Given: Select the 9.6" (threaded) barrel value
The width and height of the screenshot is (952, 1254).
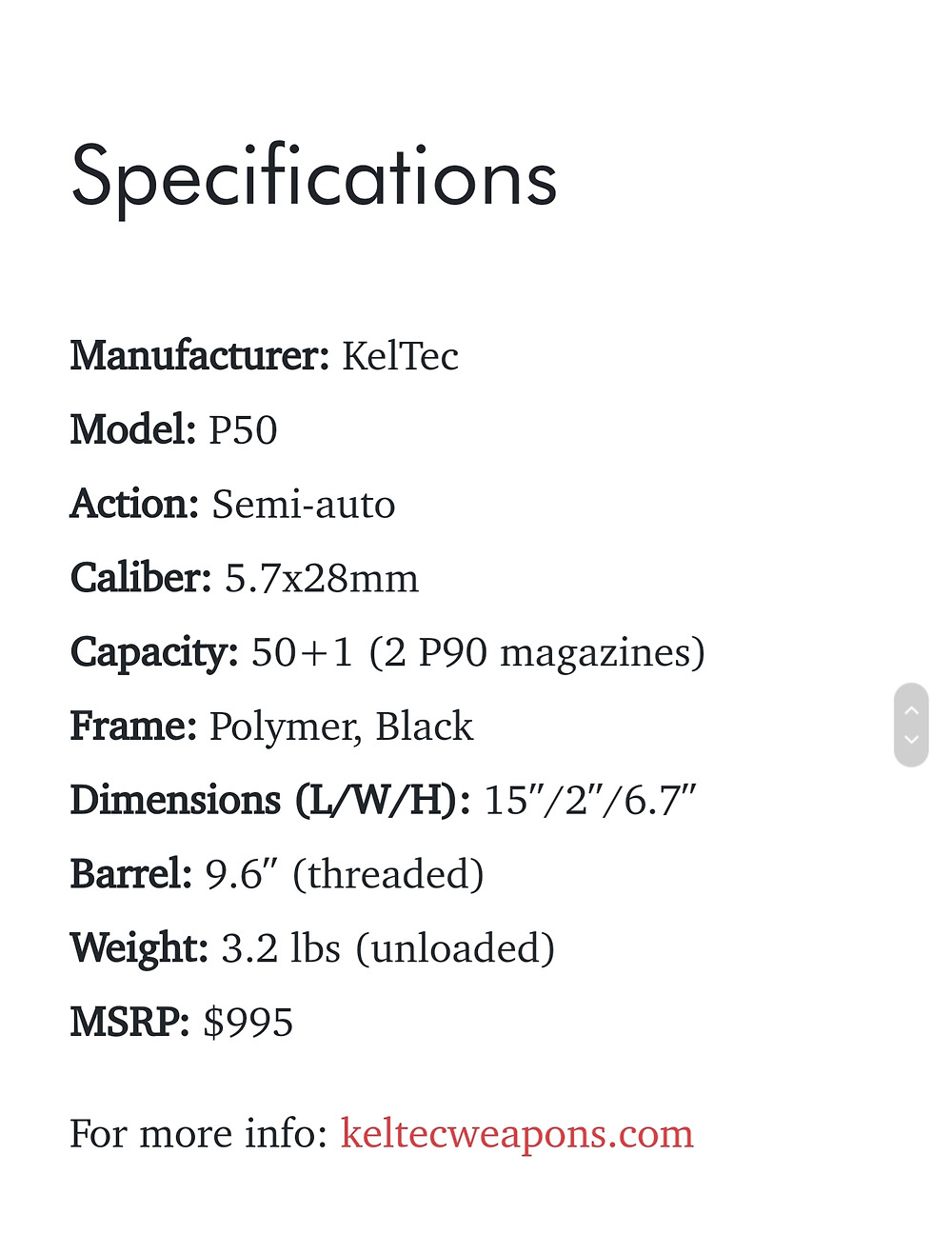Looking at the screenshot, I should coord(344,874).
